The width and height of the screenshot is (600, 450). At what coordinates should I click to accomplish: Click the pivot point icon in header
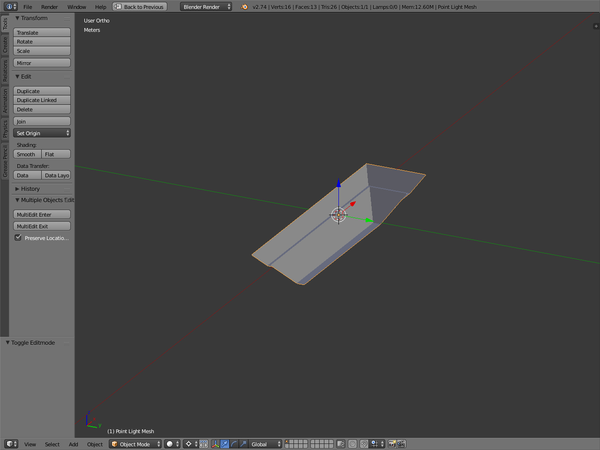[x=189, y=443]
